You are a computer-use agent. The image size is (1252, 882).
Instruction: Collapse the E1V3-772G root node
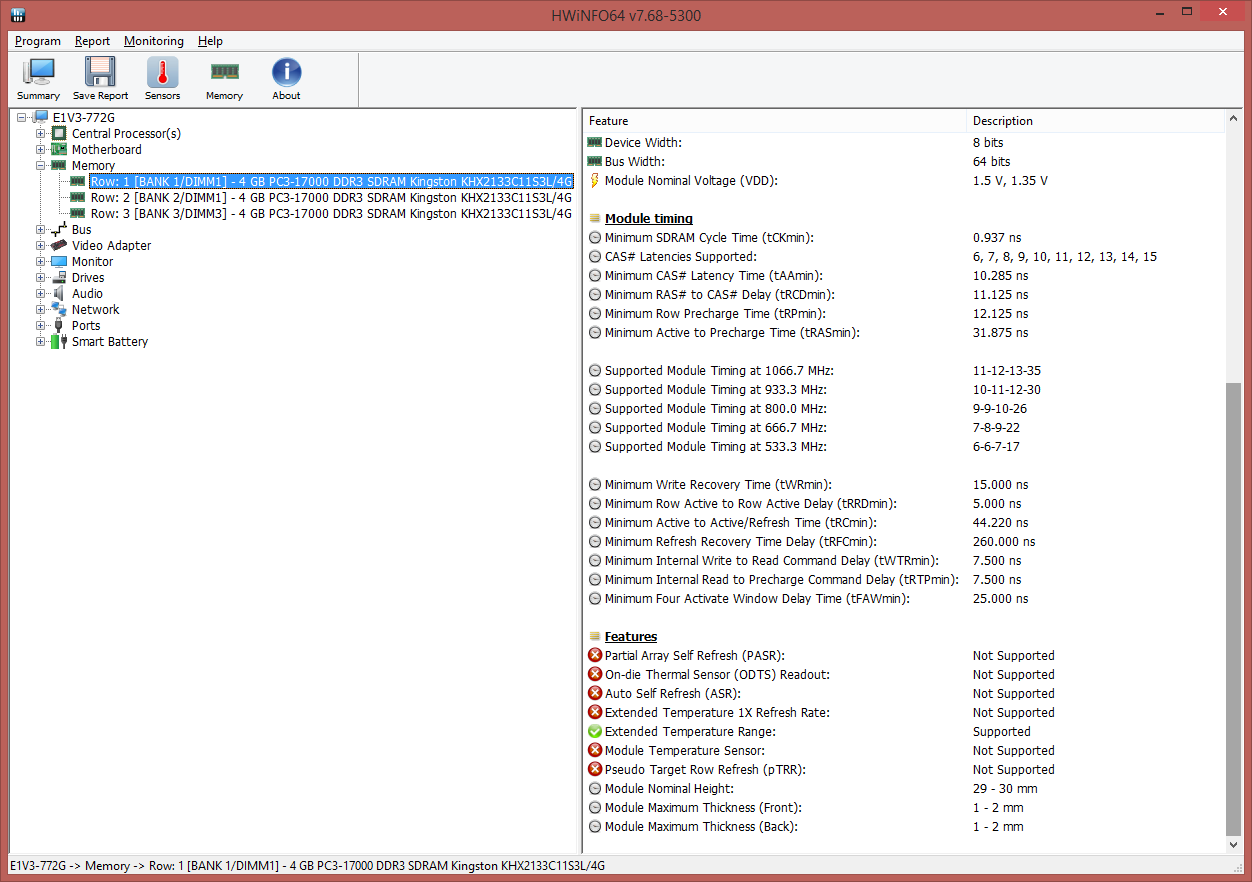coord(22,118)
